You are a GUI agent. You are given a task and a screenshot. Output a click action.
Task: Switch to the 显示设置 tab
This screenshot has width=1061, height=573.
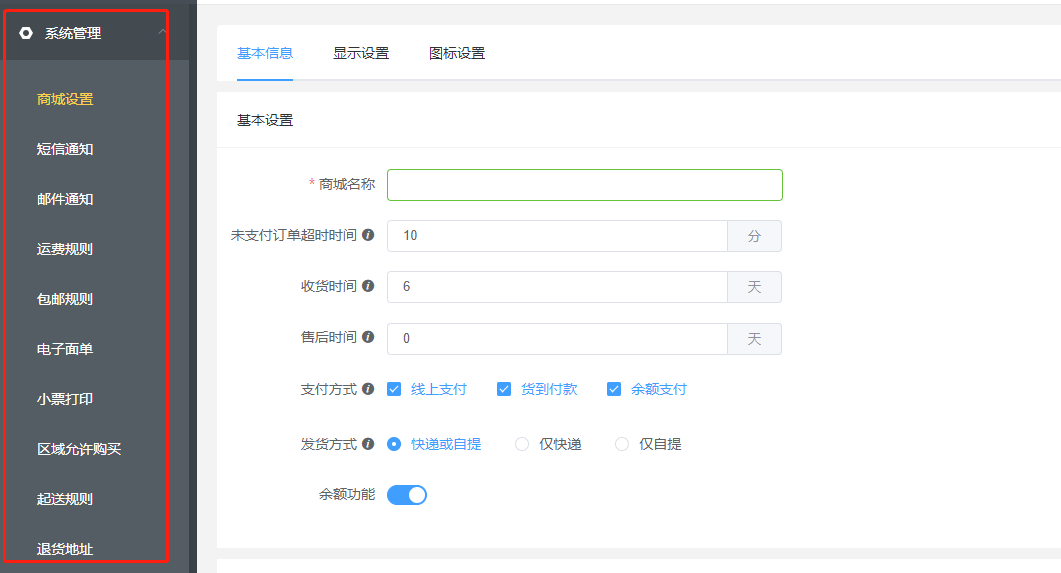(361, 53)
